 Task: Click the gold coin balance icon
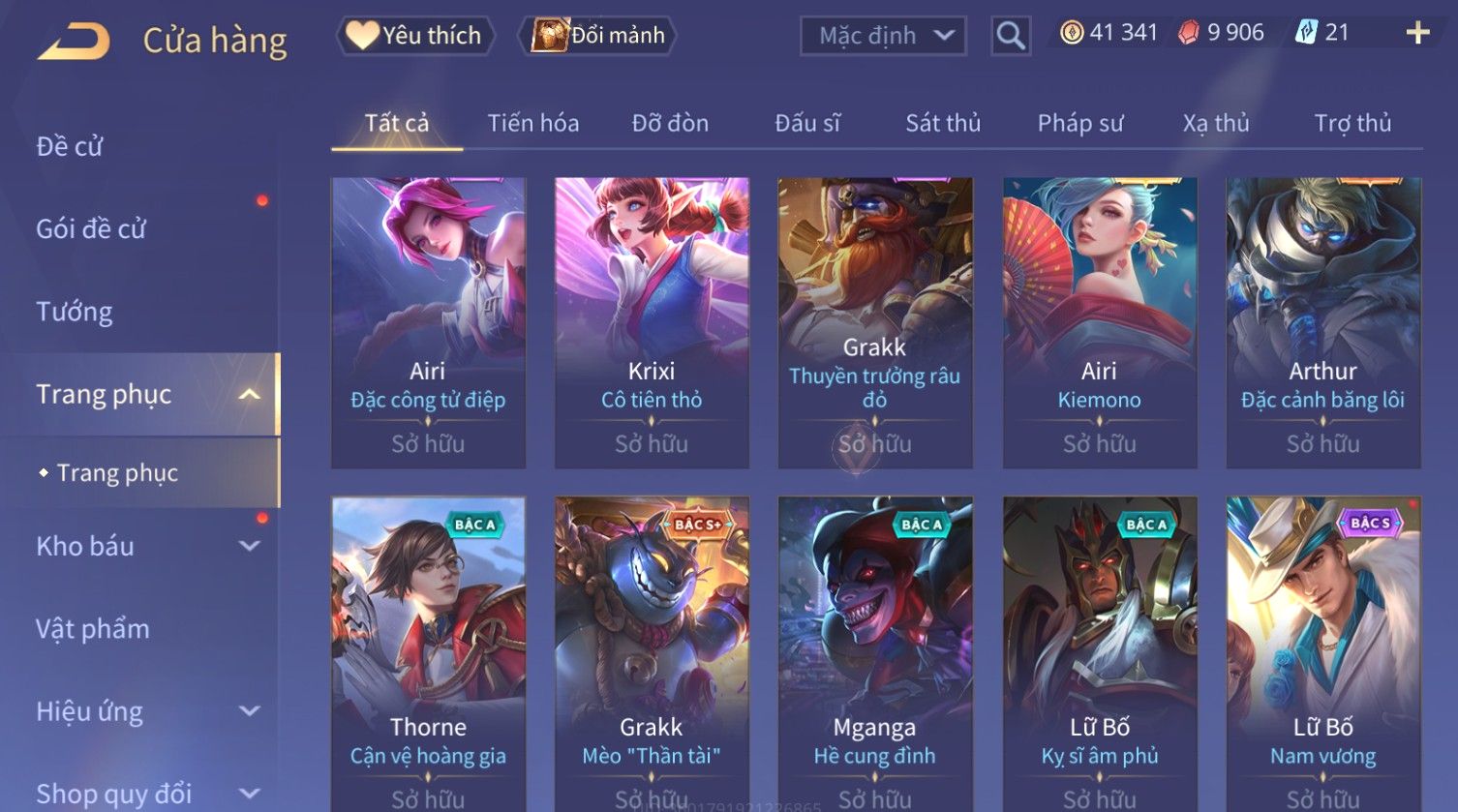[1071, 33]
